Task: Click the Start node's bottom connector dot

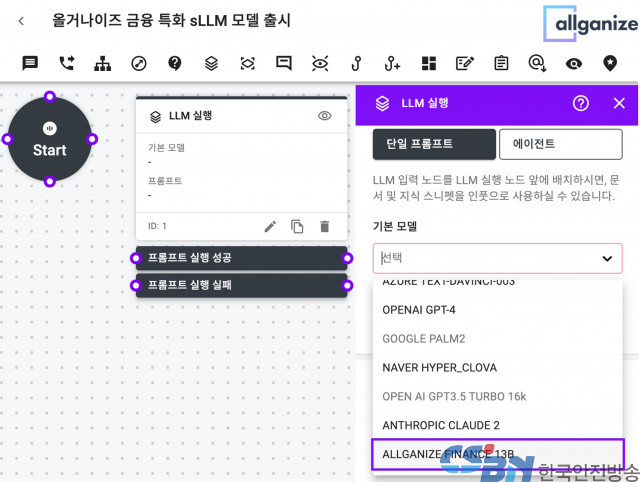Action: pos(50,182)
